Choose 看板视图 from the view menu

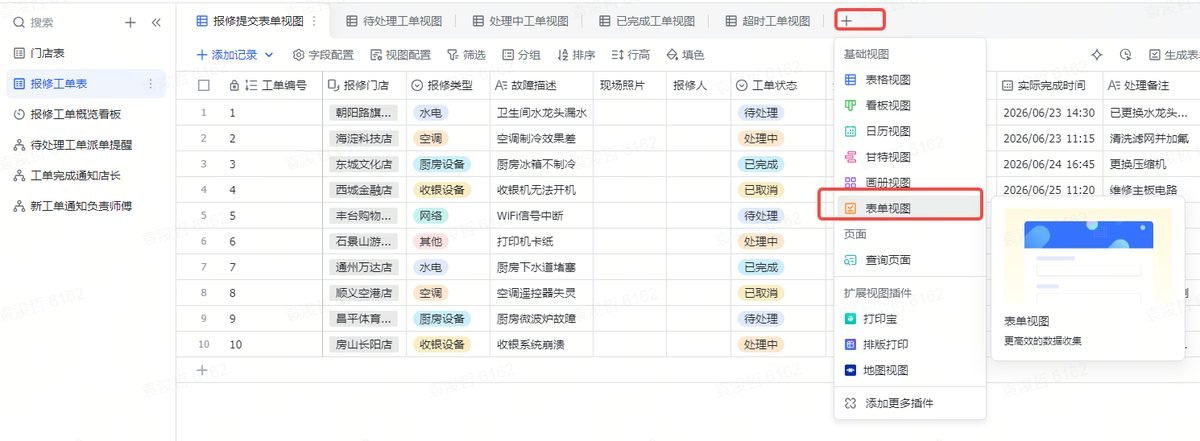coord(910,105)
